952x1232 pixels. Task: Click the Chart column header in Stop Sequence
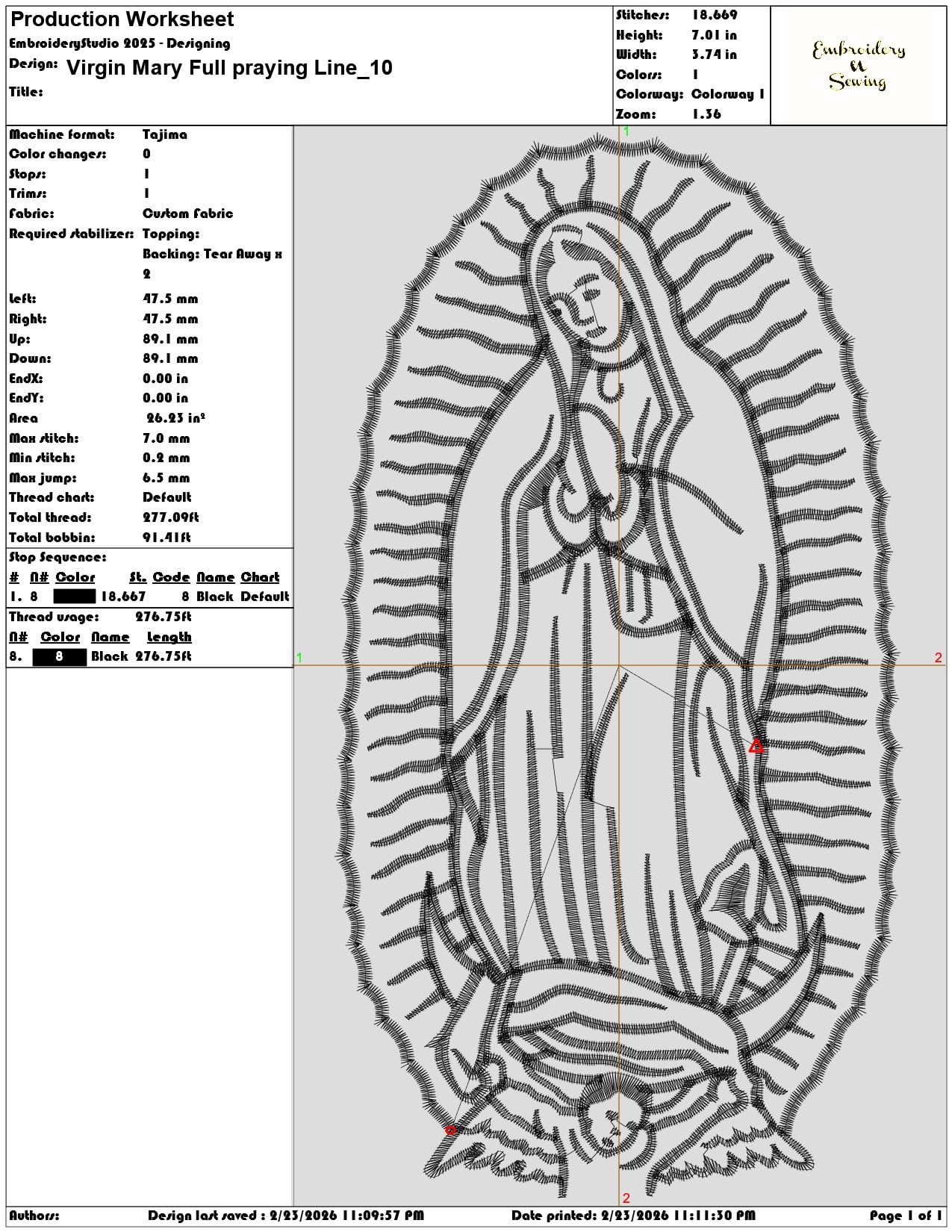coord(260,577)
